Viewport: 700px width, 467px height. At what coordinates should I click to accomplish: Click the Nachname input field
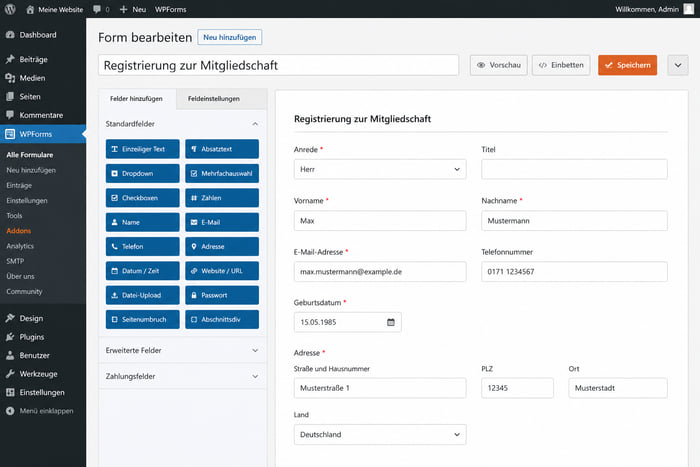tap(574, 221)
